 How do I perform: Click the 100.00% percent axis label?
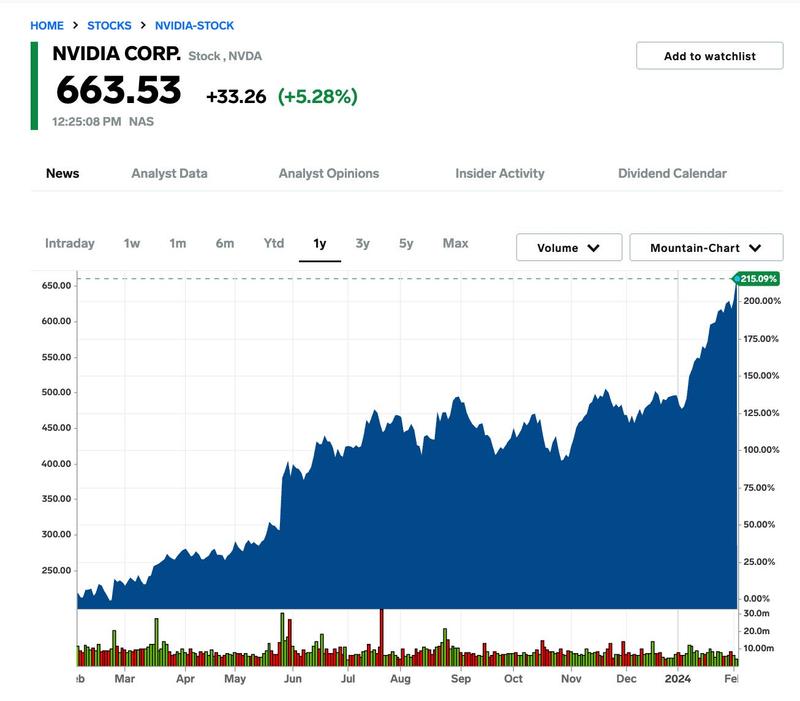click(761, 450)
